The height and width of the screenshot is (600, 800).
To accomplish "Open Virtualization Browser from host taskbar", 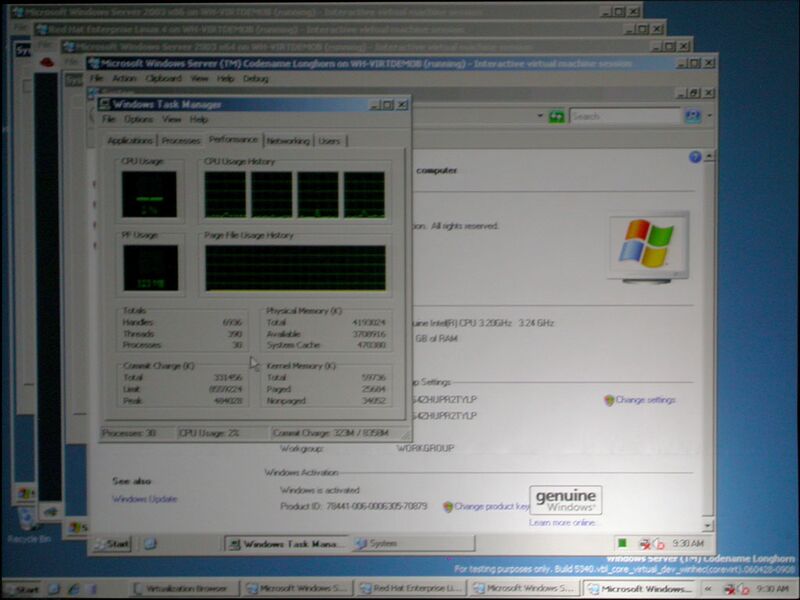I will point(182,589).
